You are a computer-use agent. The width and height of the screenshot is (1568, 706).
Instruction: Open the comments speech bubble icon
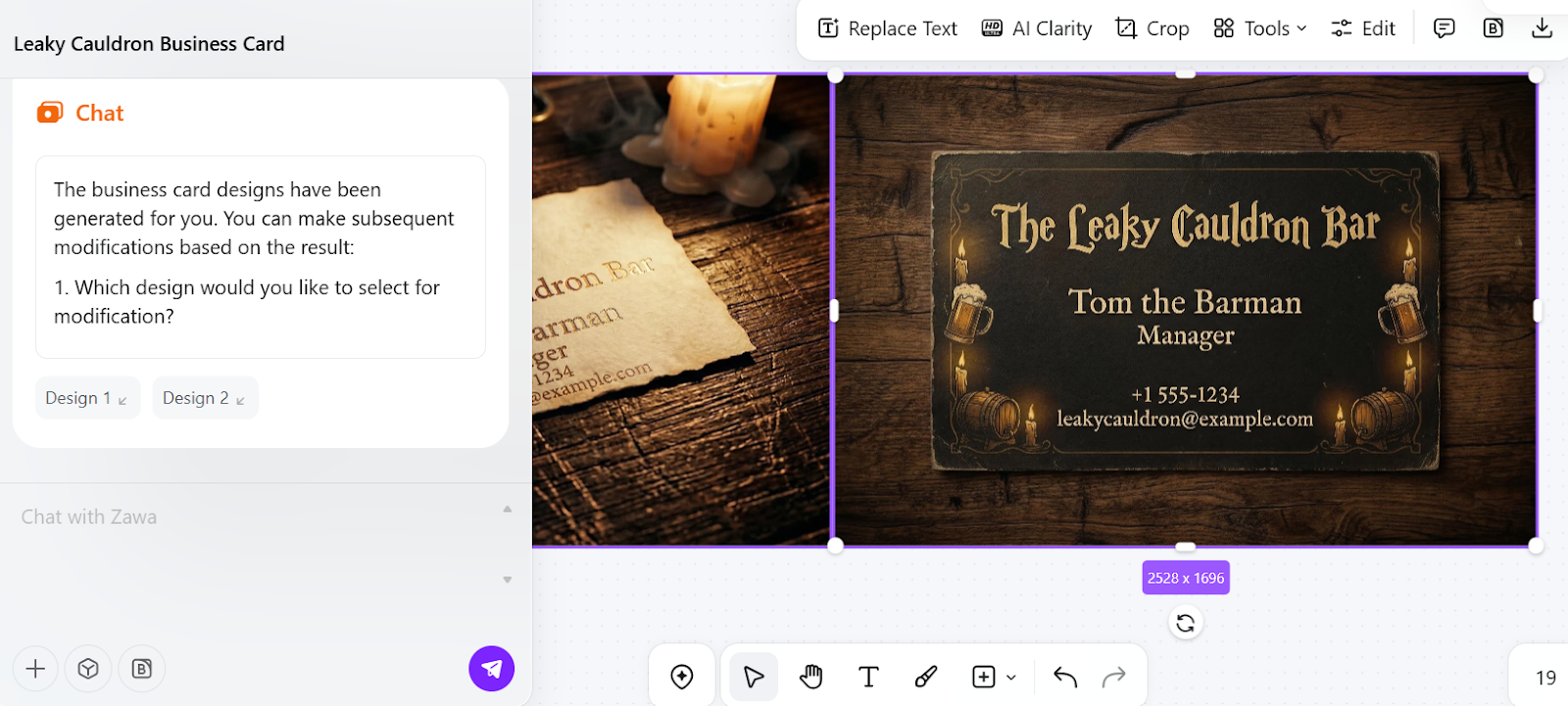pos(1444,28)
